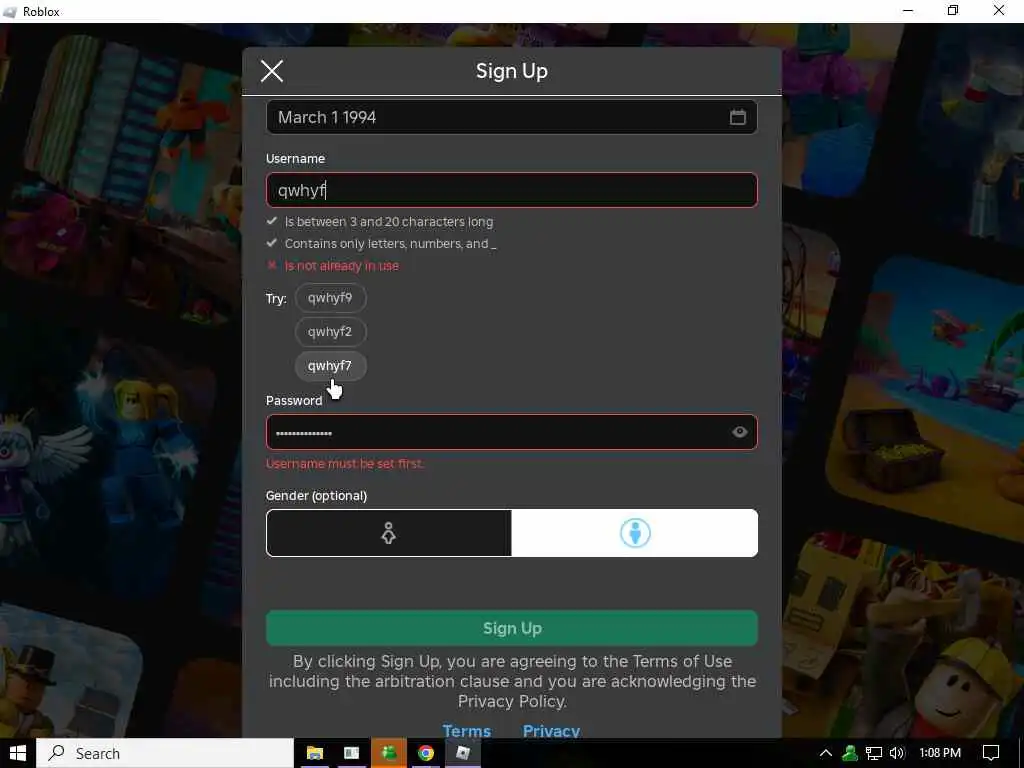Click the 'Is not already in use' error text
1024x768 pixels.
tap(342, 266)
